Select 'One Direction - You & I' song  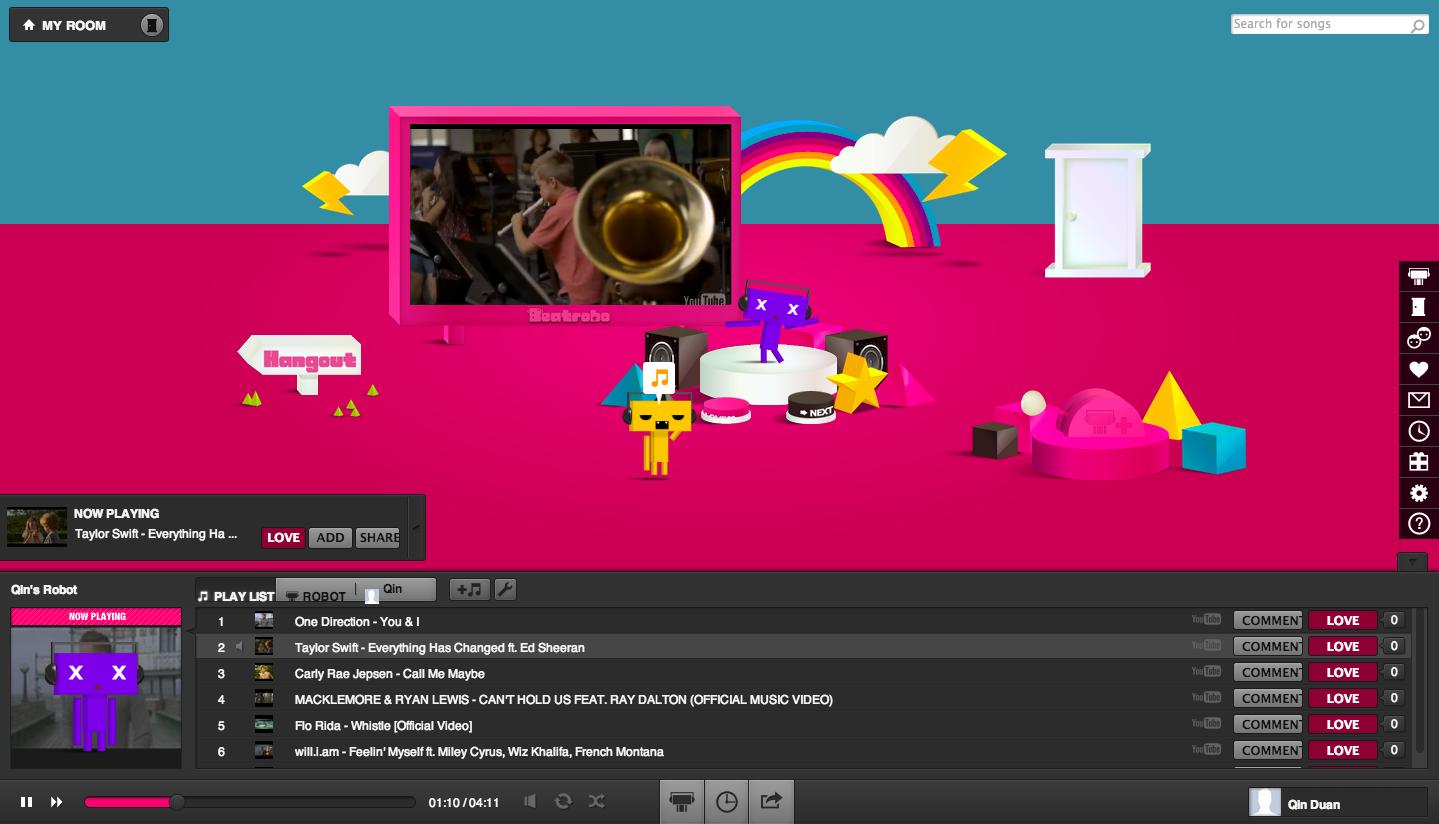(x=357, y=621)
